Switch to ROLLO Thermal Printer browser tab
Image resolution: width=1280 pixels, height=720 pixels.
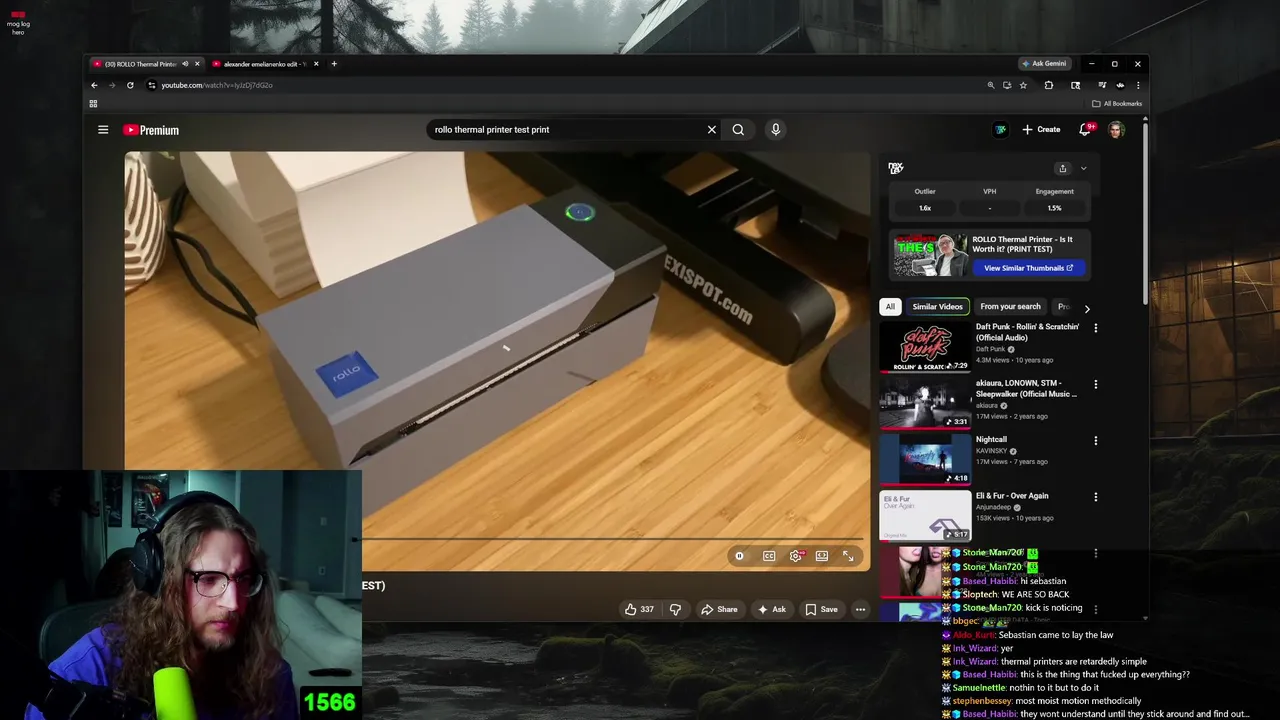[140, 64]
